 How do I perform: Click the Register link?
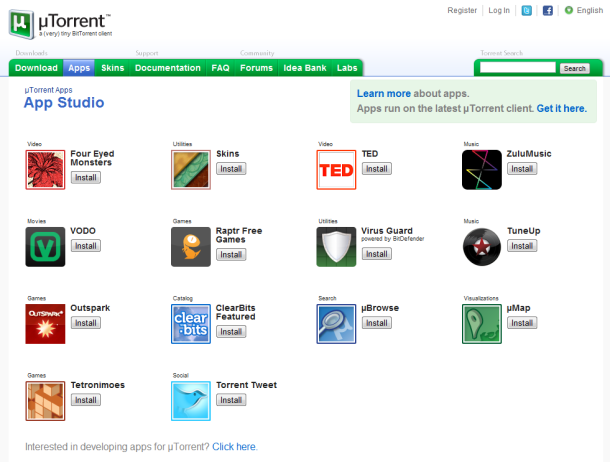tap(462, 10)
